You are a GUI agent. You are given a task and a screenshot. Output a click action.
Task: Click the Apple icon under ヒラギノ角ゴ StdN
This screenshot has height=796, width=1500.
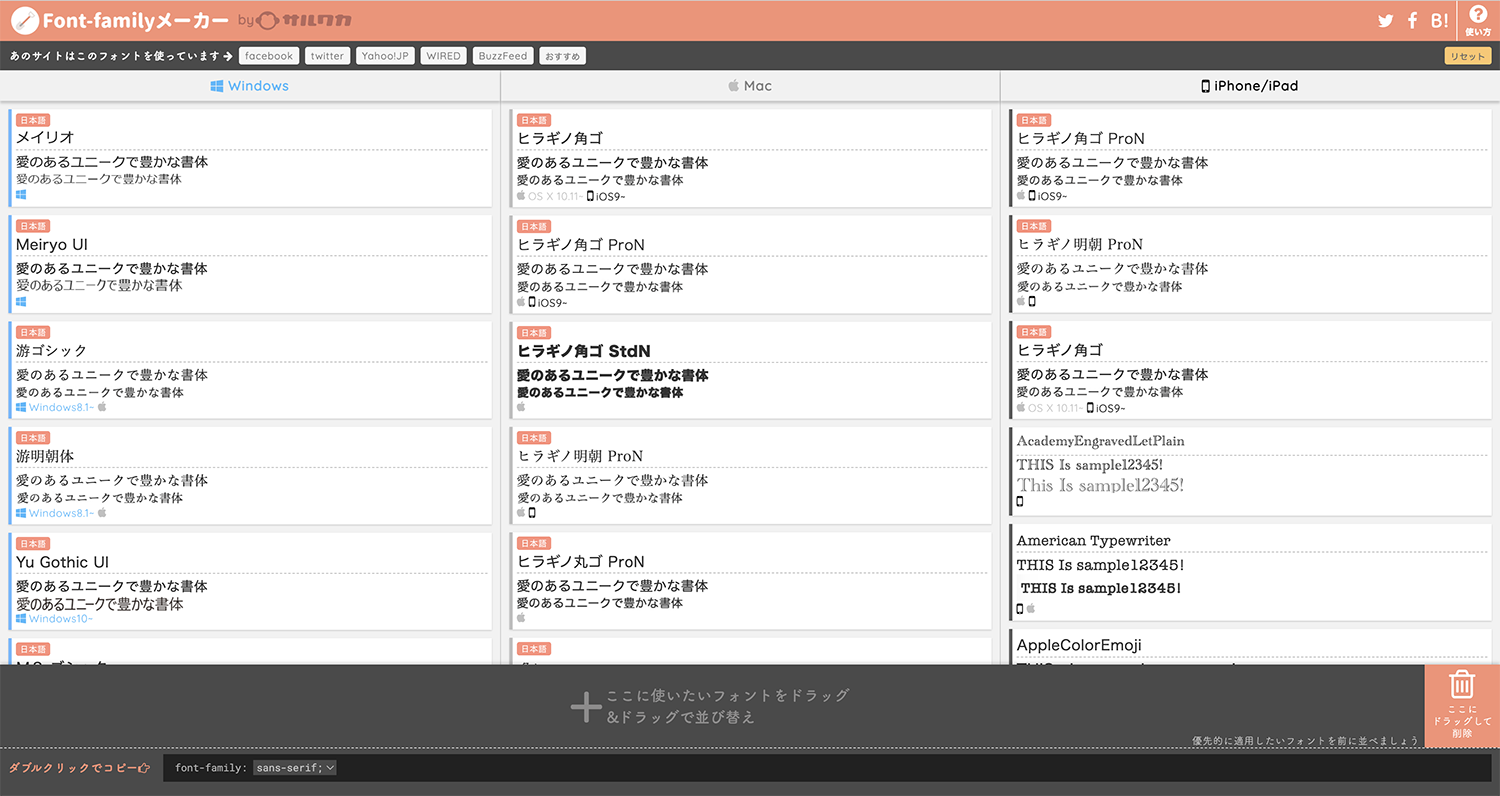pos(521,408)
